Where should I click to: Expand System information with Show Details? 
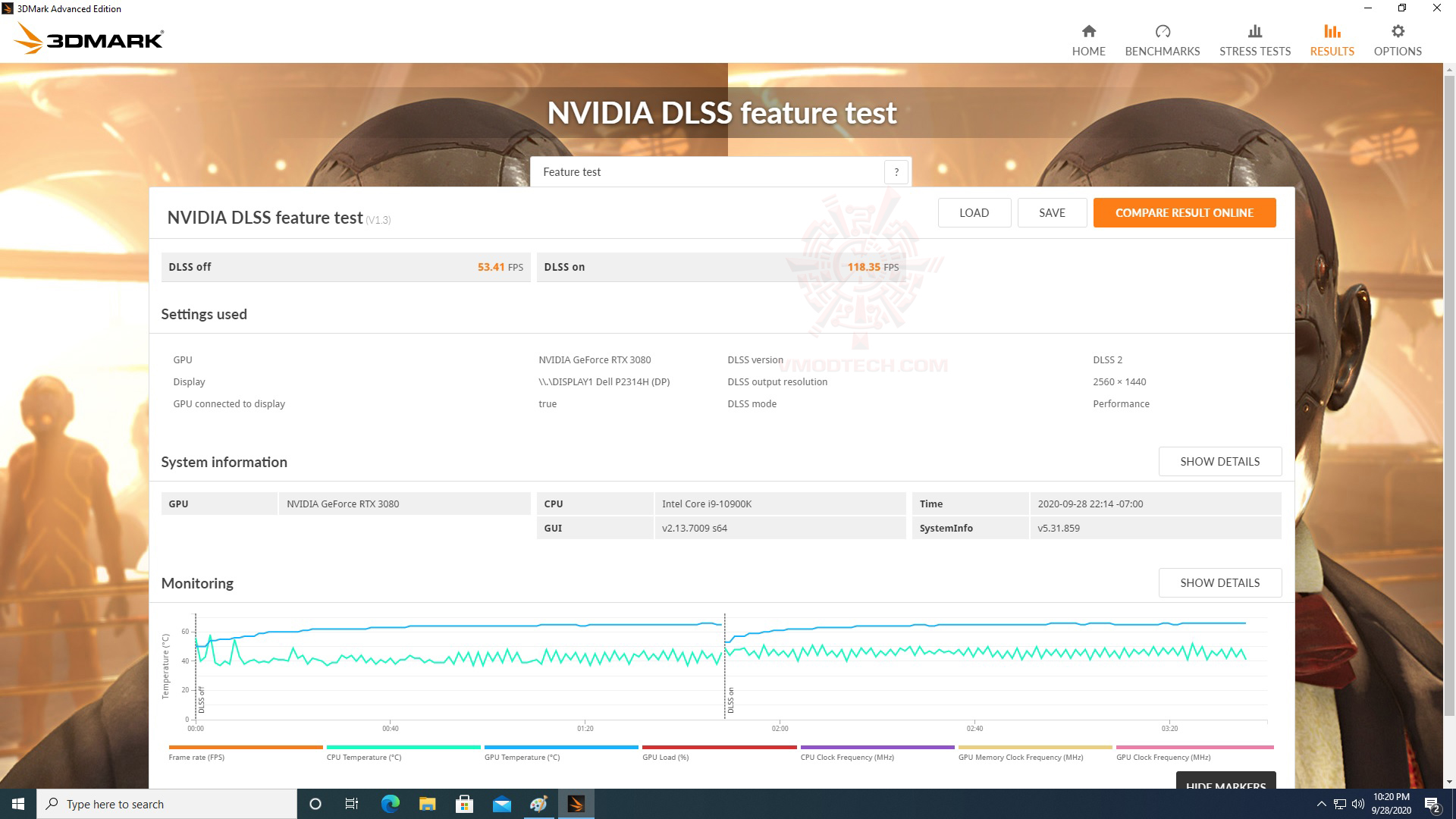tap(1219, 462)
